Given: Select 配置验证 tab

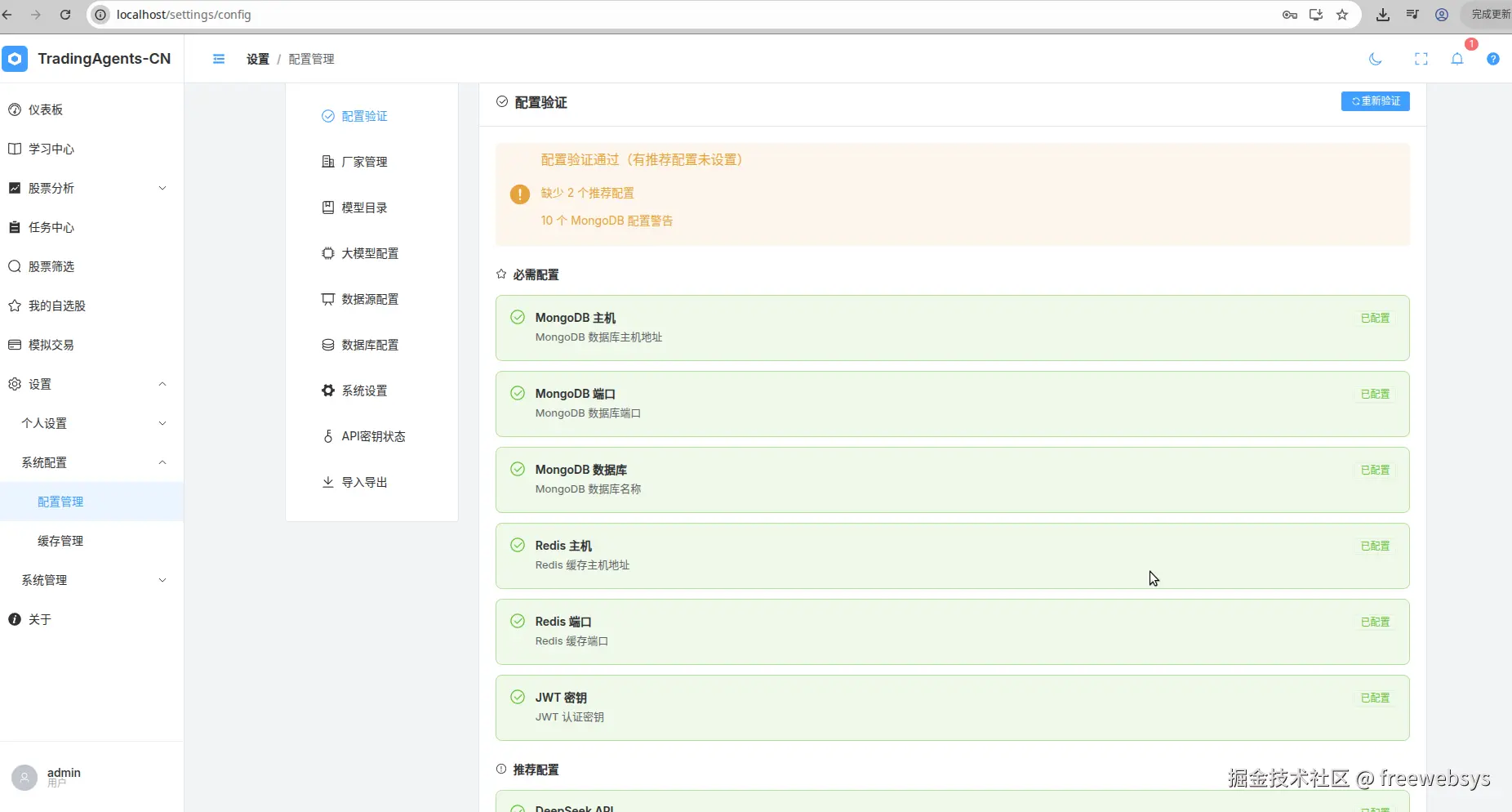Looking at the screenshot, I should [371, 116].
